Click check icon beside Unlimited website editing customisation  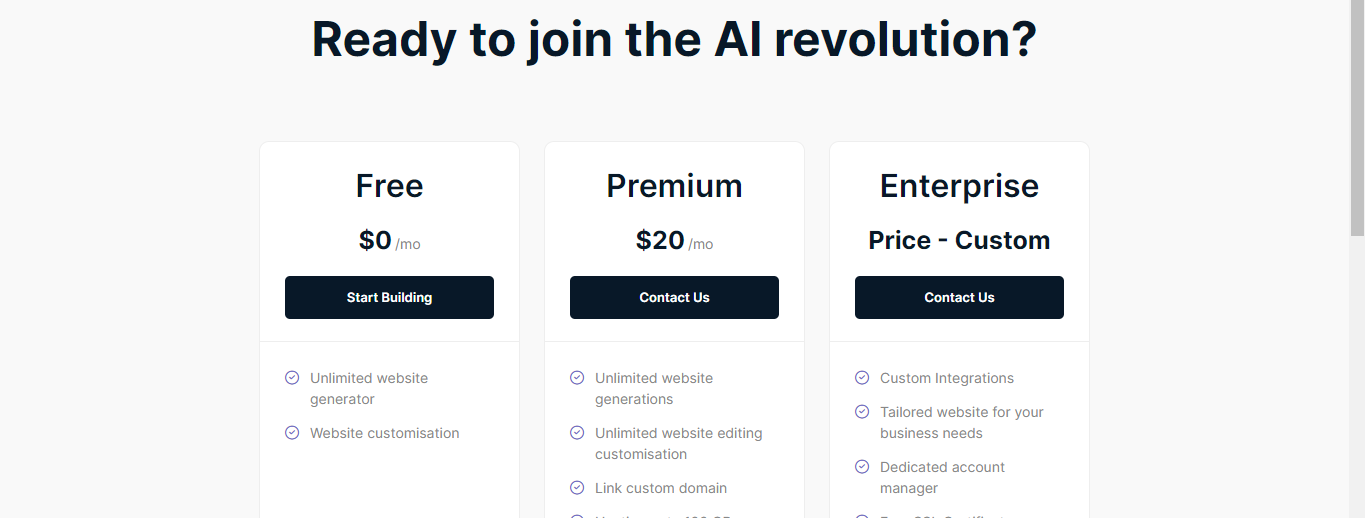point(577,433)
